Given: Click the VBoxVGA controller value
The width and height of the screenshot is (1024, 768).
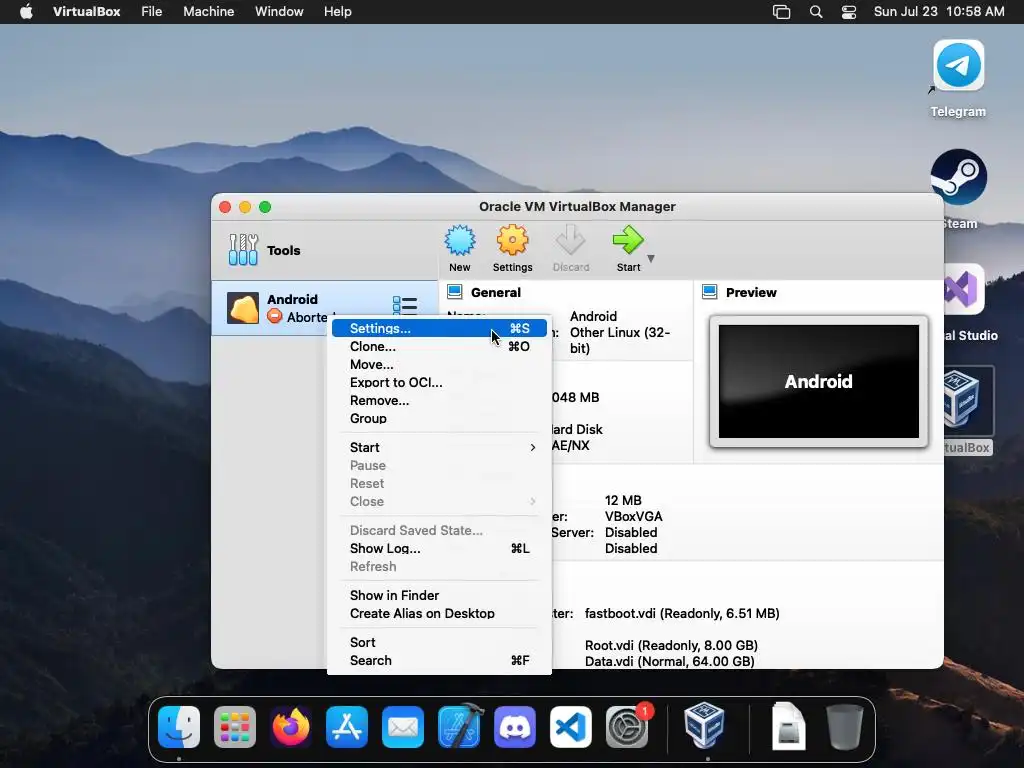Looking at the screenshot, I should coord(633,516).
